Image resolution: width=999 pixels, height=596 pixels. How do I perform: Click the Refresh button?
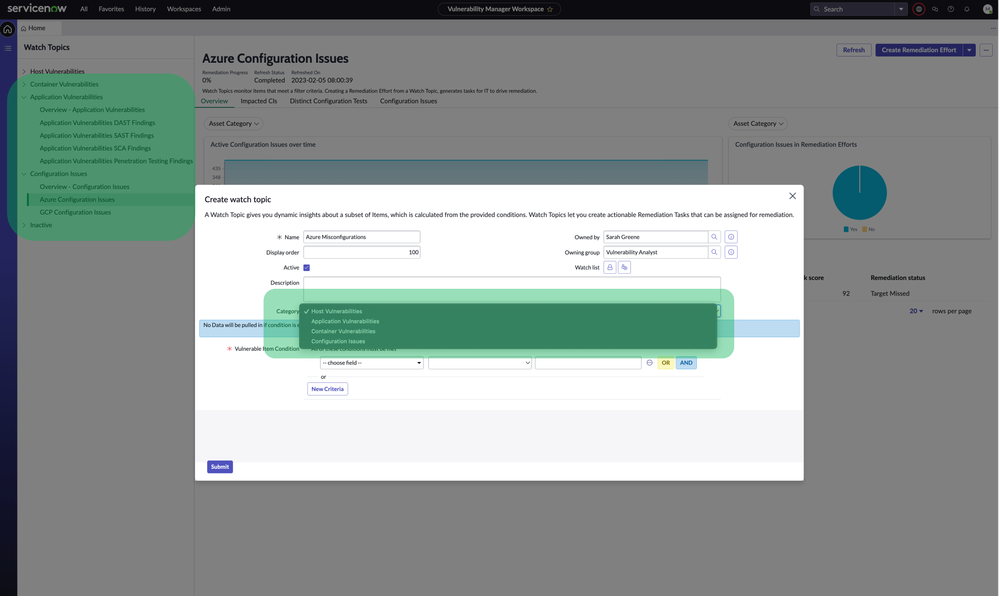854,50
